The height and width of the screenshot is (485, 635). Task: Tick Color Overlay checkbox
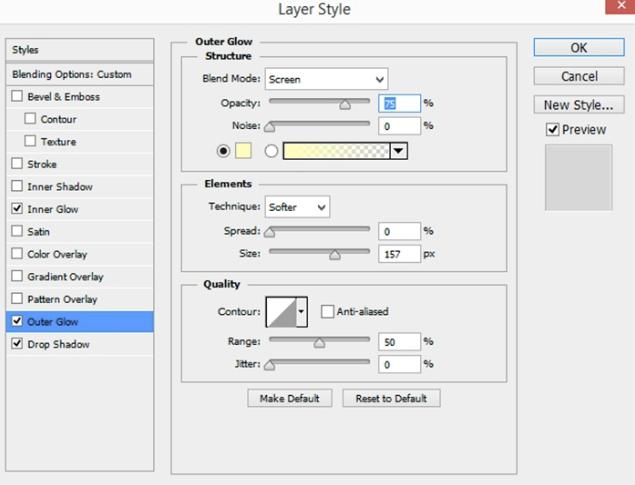17,254
